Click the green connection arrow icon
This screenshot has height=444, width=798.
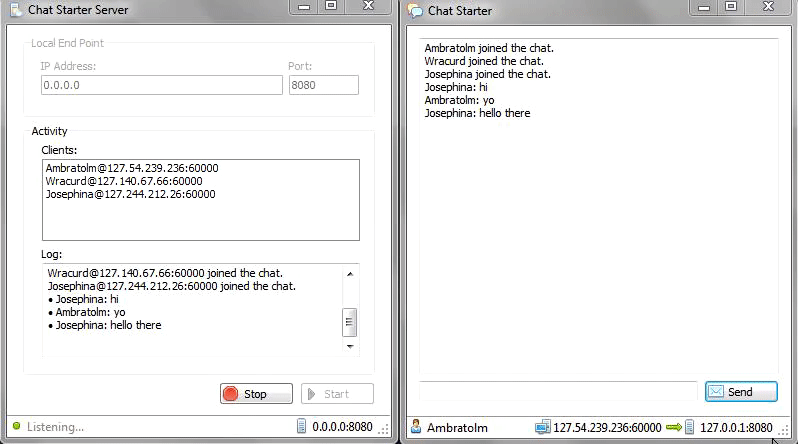pyautogui.click(x=674, y=427)
